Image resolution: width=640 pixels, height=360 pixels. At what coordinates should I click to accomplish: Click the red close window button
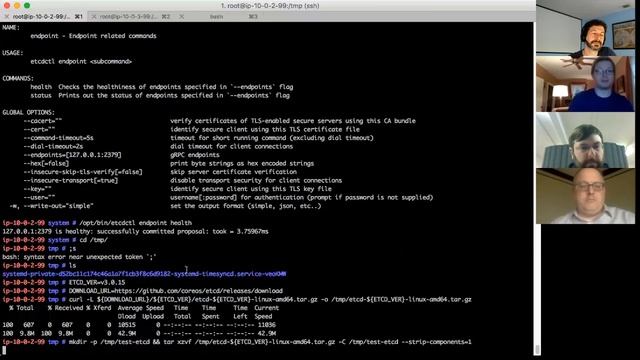(7, 5)
